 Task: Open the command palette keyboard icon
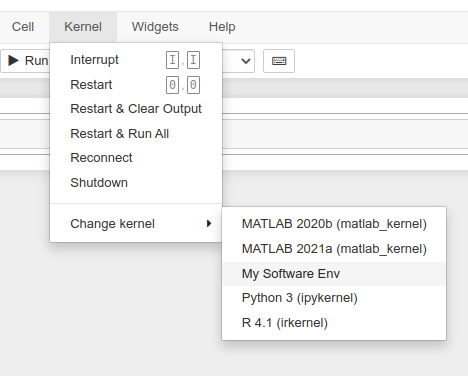click(x=279, y=61)
